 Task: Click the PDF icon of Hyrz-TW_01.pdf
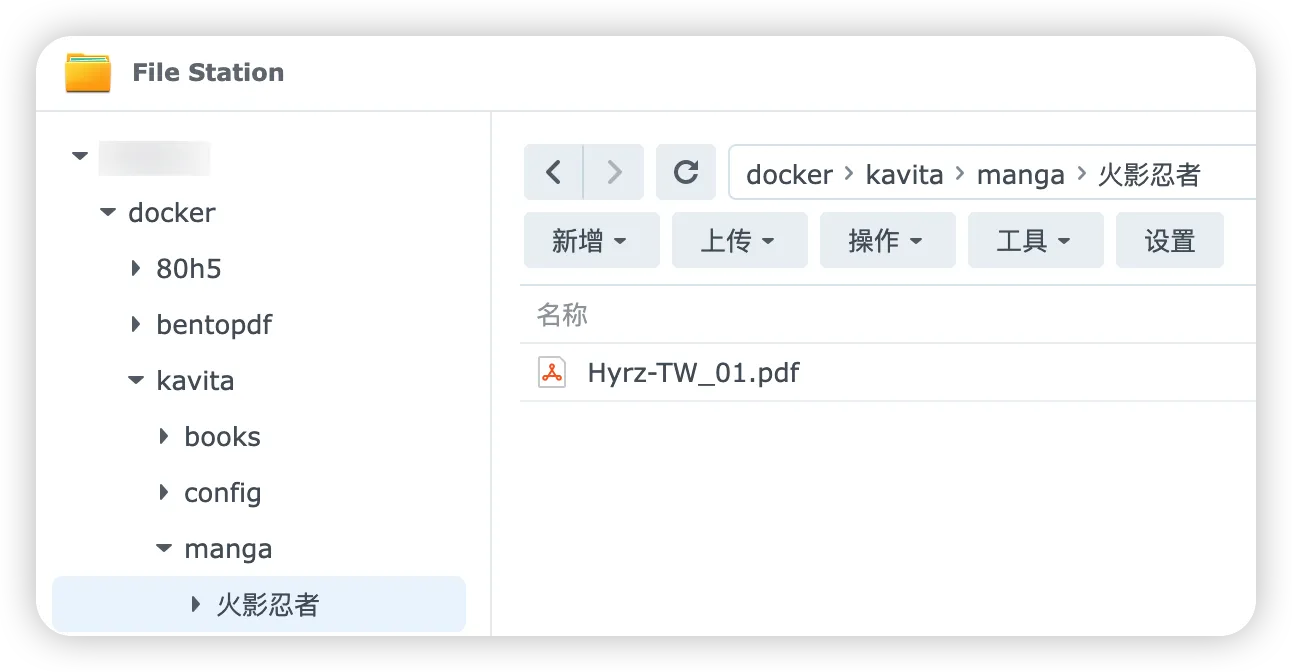552,373
